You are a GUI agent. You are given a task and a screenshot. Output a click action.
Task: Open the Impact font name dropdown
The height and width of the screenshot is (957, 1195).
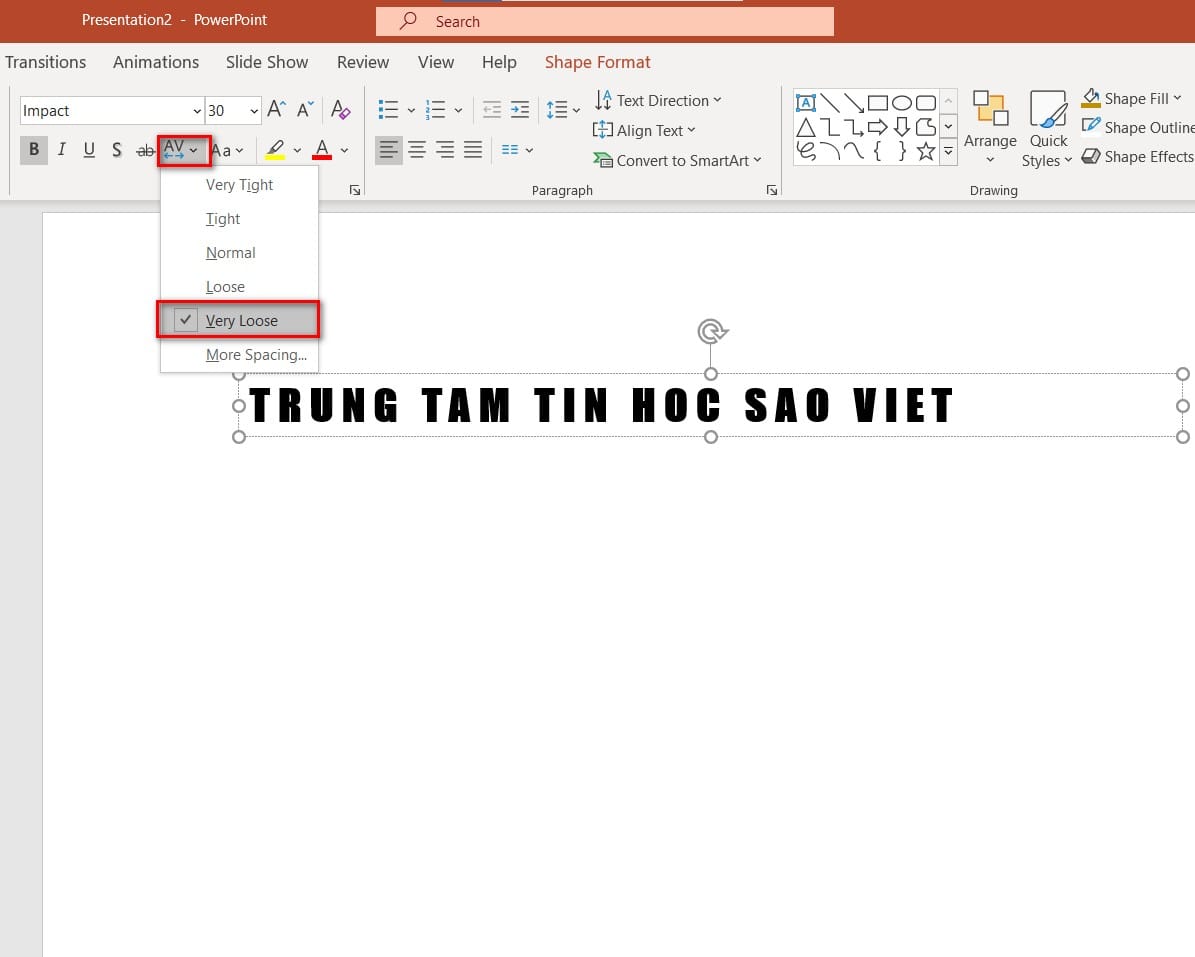[x=197, y=111]
